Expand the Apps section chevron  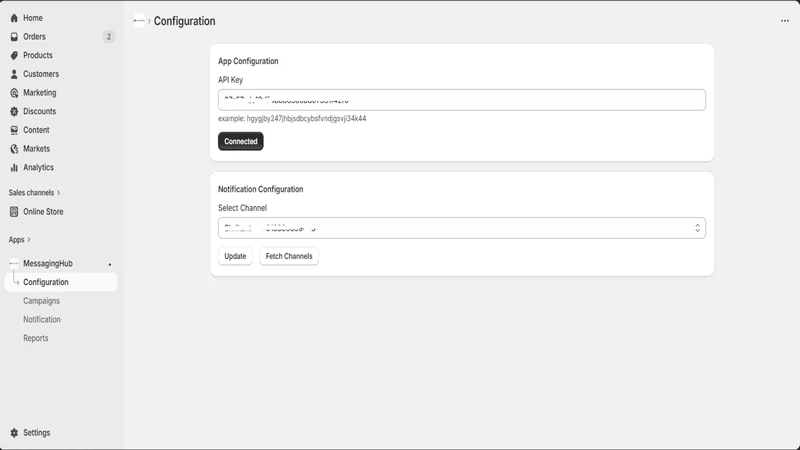29,240
